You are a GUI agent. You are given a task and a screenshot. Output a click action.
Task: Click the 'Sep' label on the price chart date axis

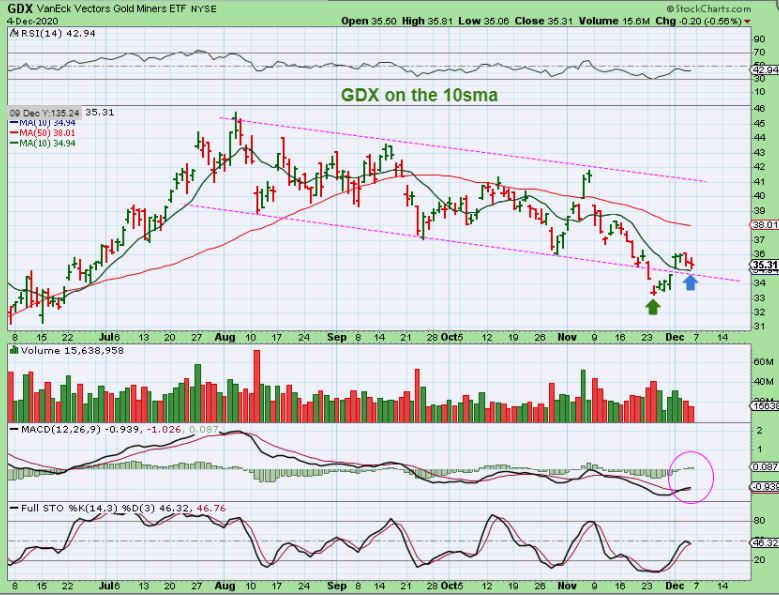336,338
